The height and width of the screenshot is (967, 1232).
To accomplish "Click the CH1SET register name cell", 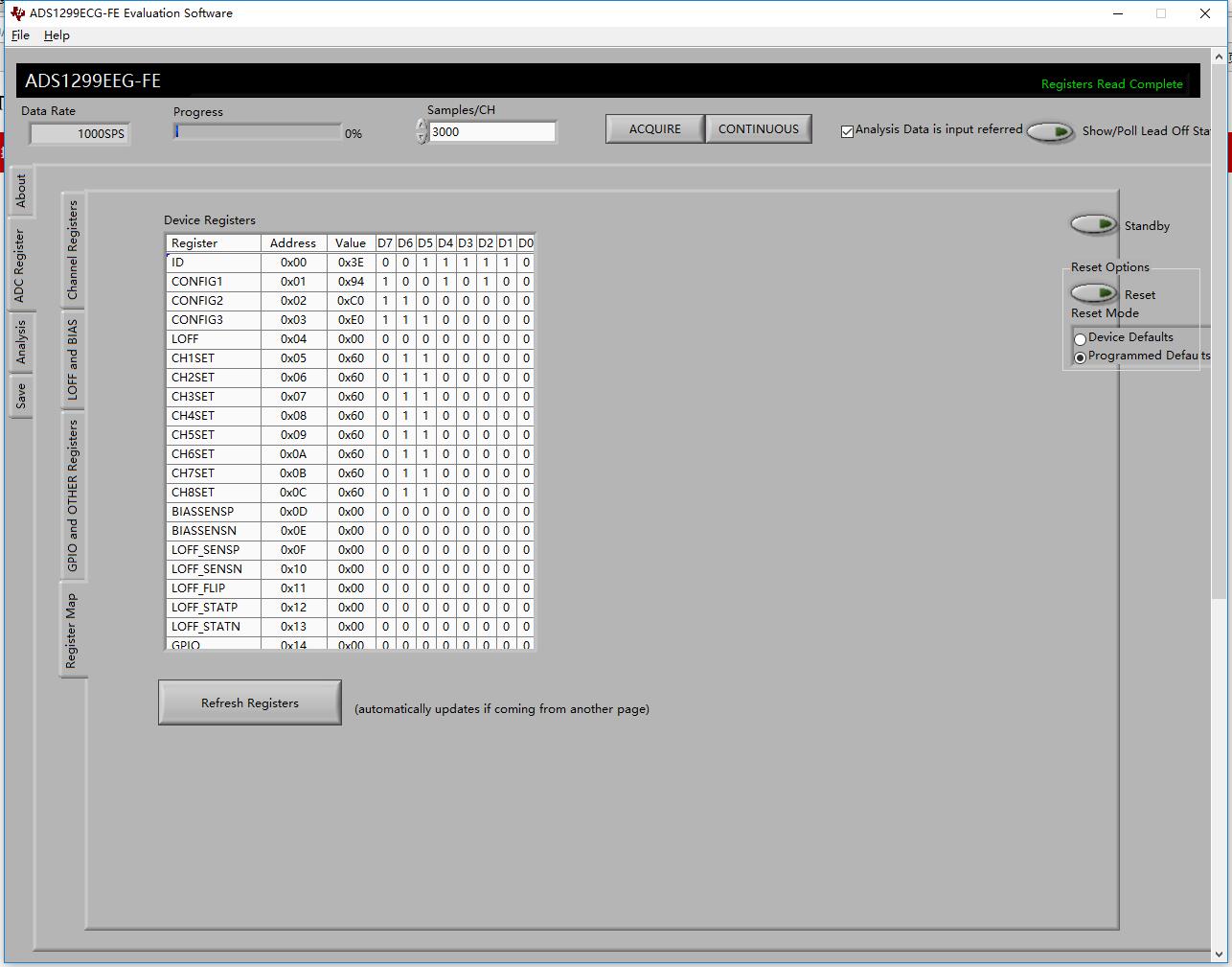I will (213, 357).
